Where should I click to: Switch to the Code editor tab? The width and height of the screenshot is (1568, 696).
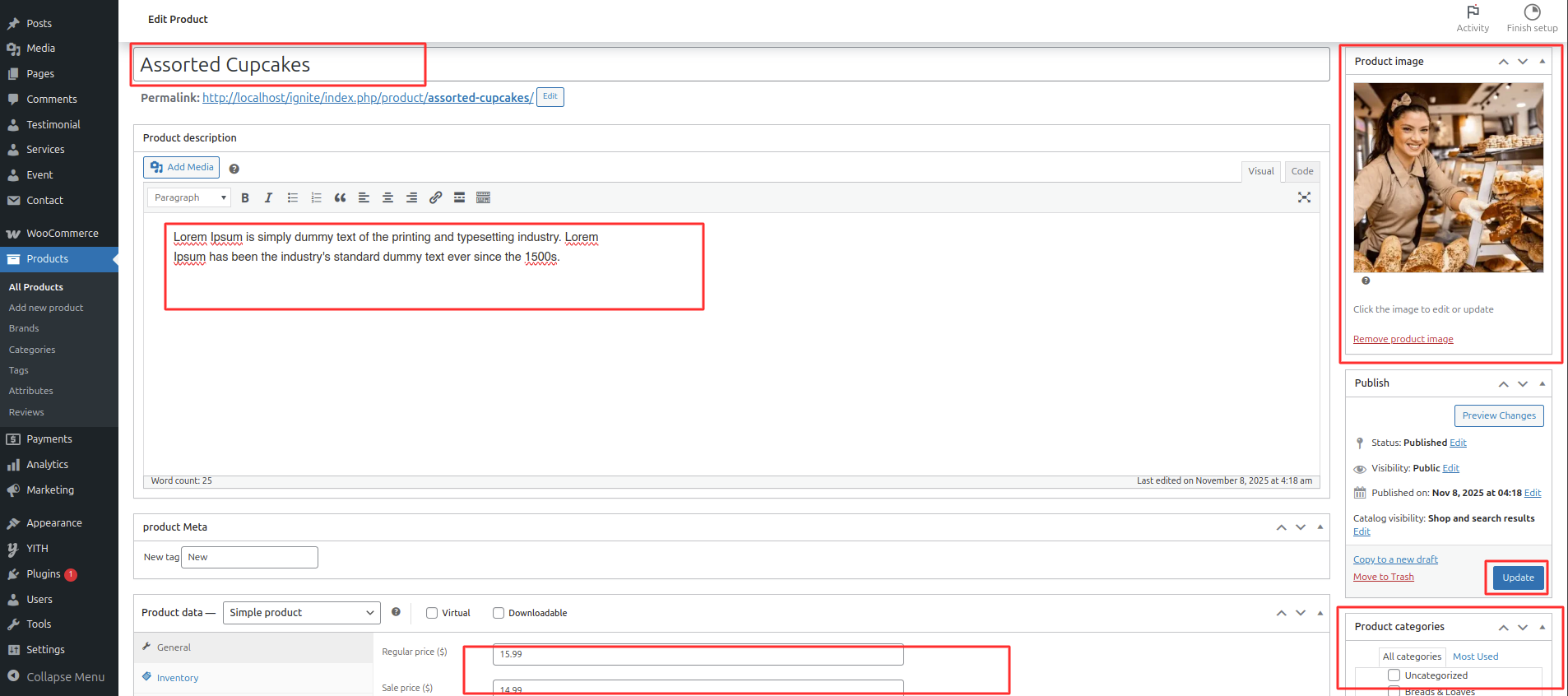click(1301, 171)
